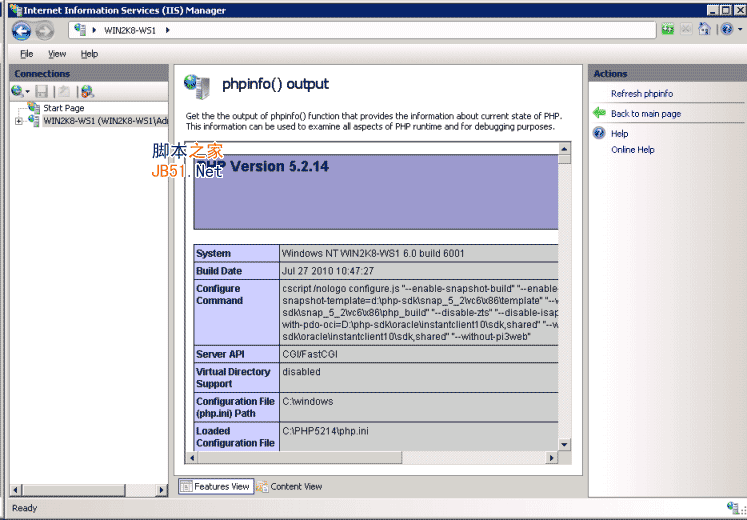Click the Actions pane header
This screenshot has height=520, width=747.
(x=667, y=73)
